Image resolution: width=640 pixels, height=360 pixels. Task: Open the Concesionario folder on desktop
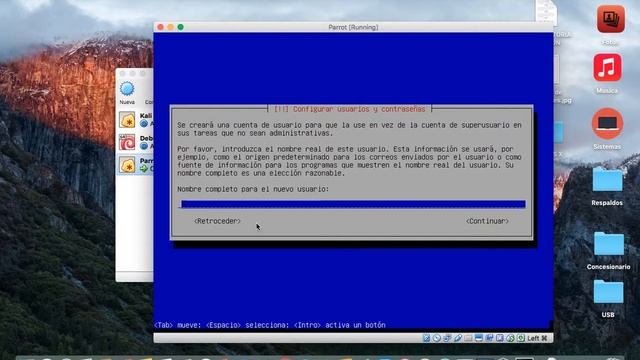(609, 244)
